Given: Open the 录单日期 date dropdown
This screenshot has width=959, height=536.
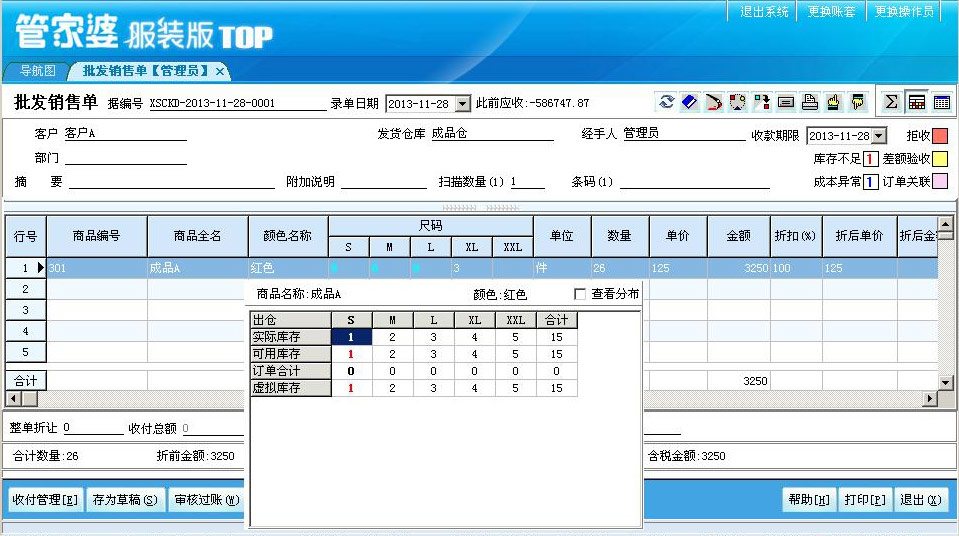Looking at the screenshot, I should (x=462, y=104).
